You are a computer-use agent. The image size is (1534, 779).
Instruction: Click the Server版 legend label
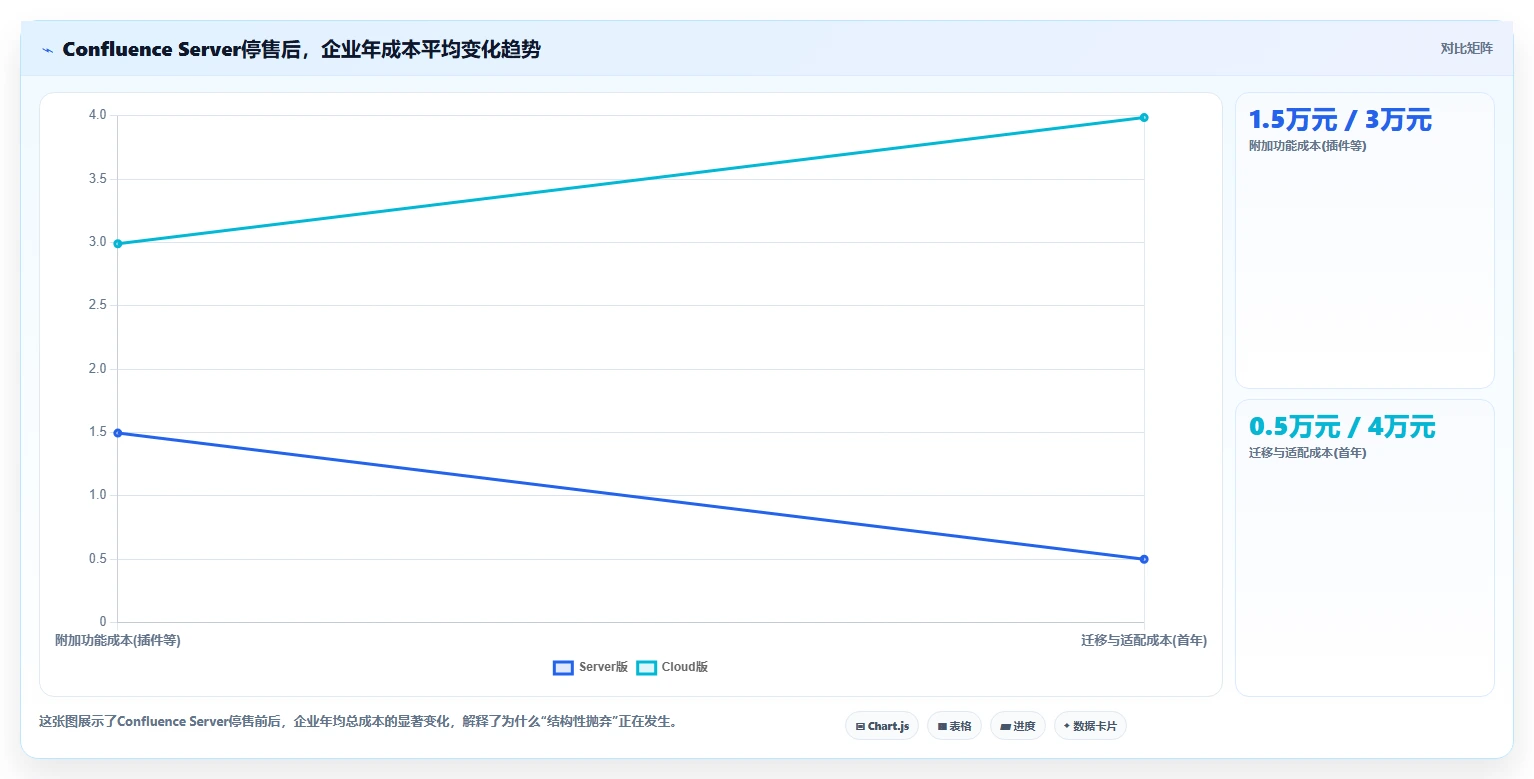pyautogui.click(x=603, y=667)
